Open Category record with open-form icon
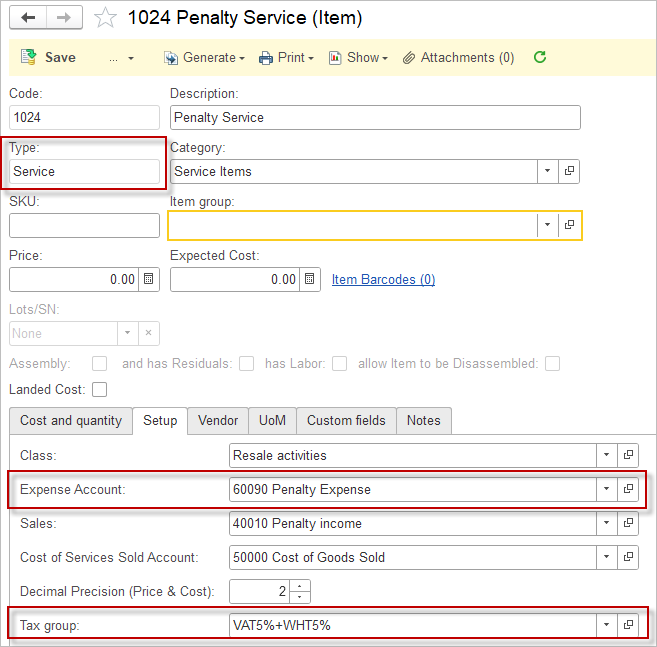Screen dimensions: 657x647 (x=569, y=171)
